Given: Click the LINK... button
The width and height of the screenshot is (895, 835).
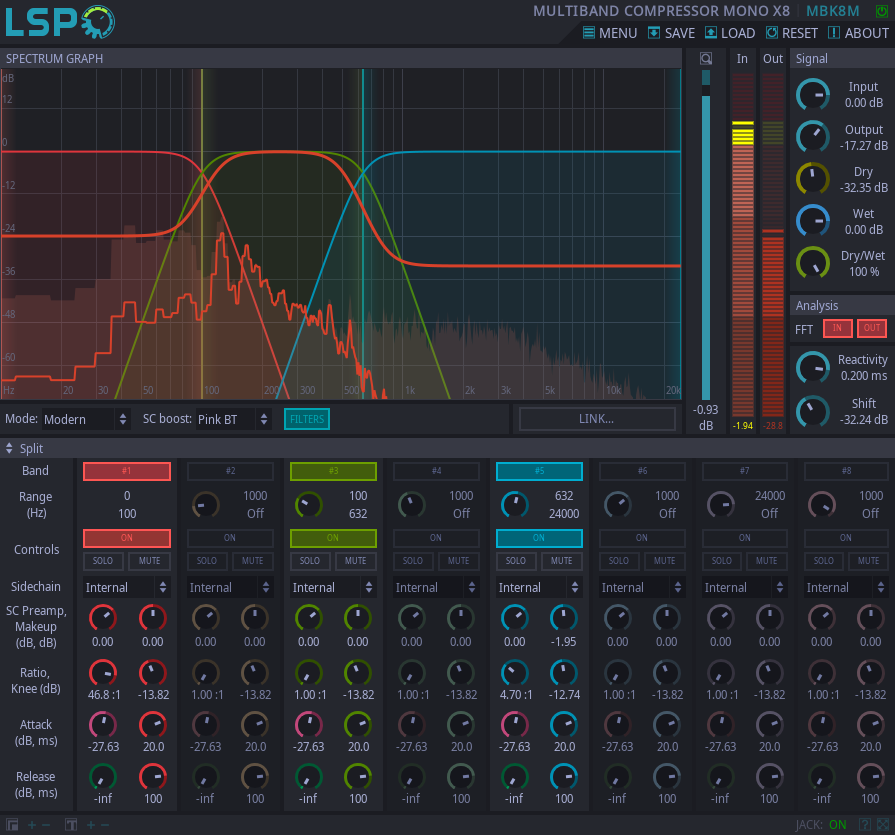Looking at the screenshot, I should (597, 419).
